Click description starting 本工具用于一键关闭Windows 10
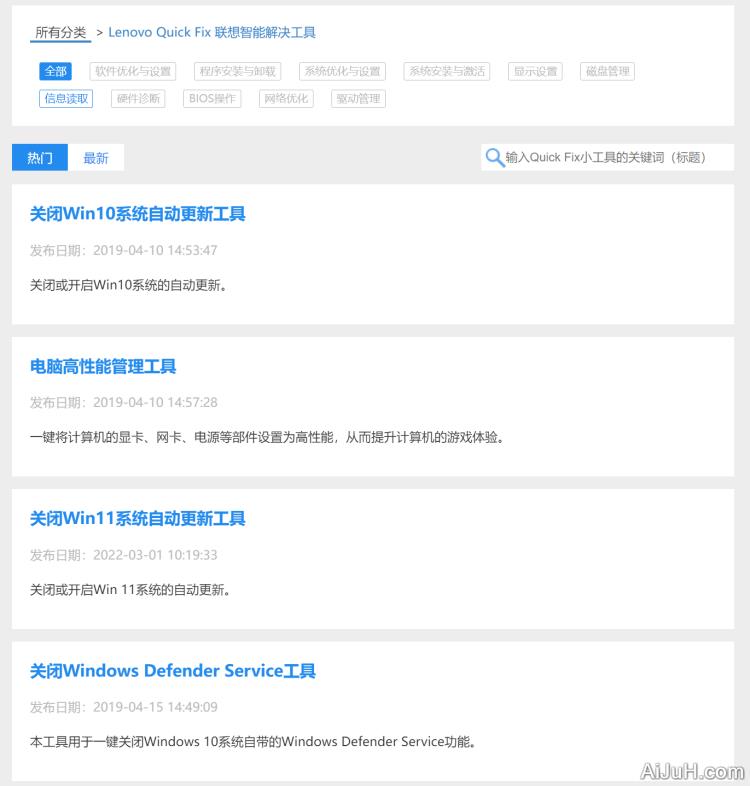This screenshot has width=750, height=786. click(253, 741)
